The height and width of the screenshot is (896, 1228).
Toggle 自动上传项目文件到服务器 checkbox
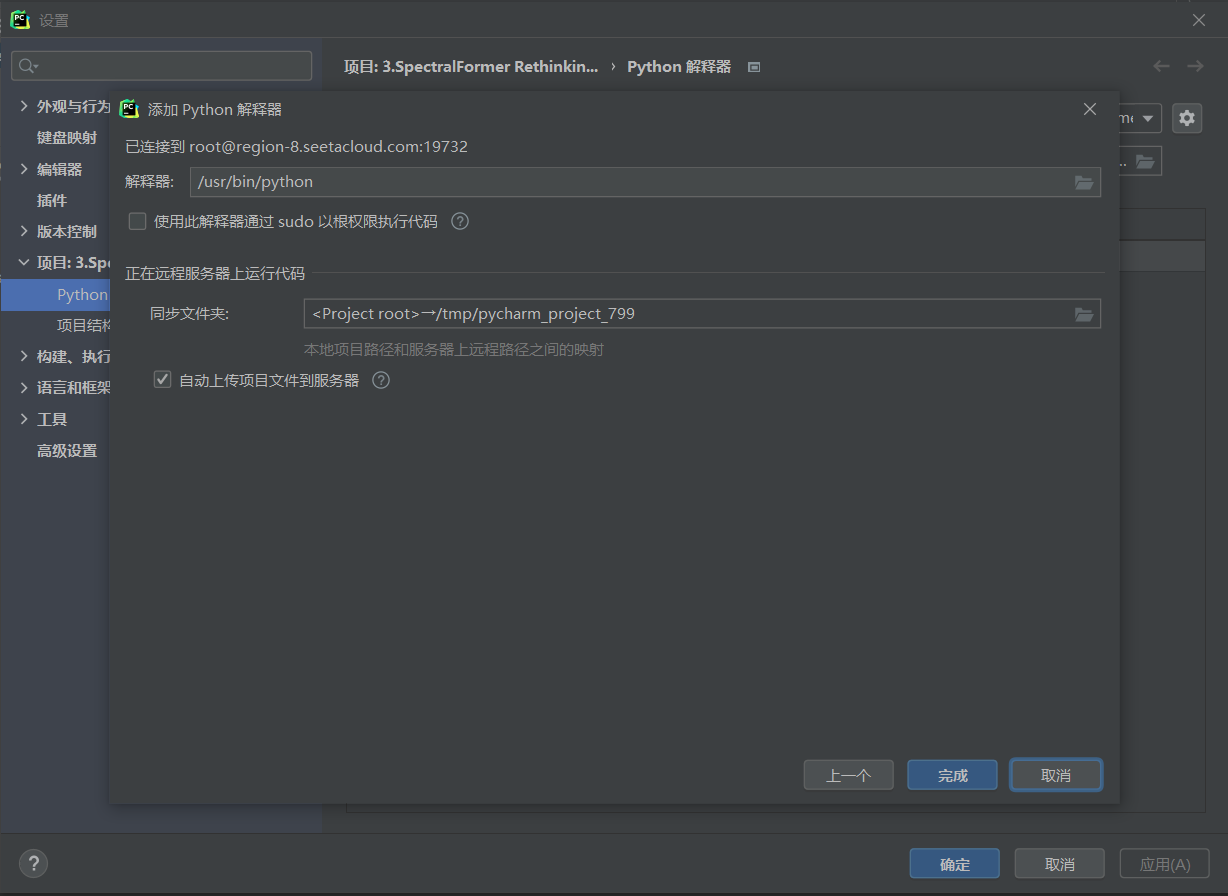[162, 380]
